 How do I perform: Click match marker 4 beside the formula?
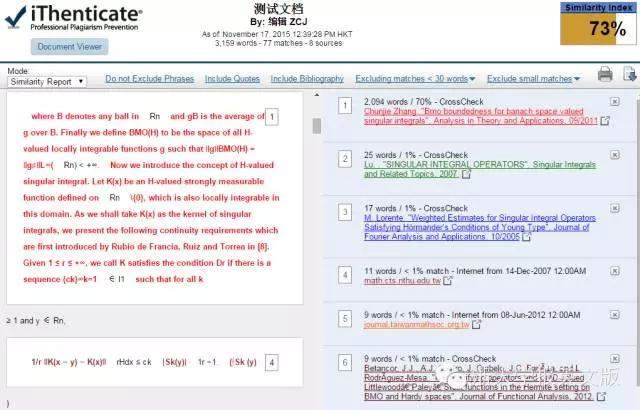[272, 362]
